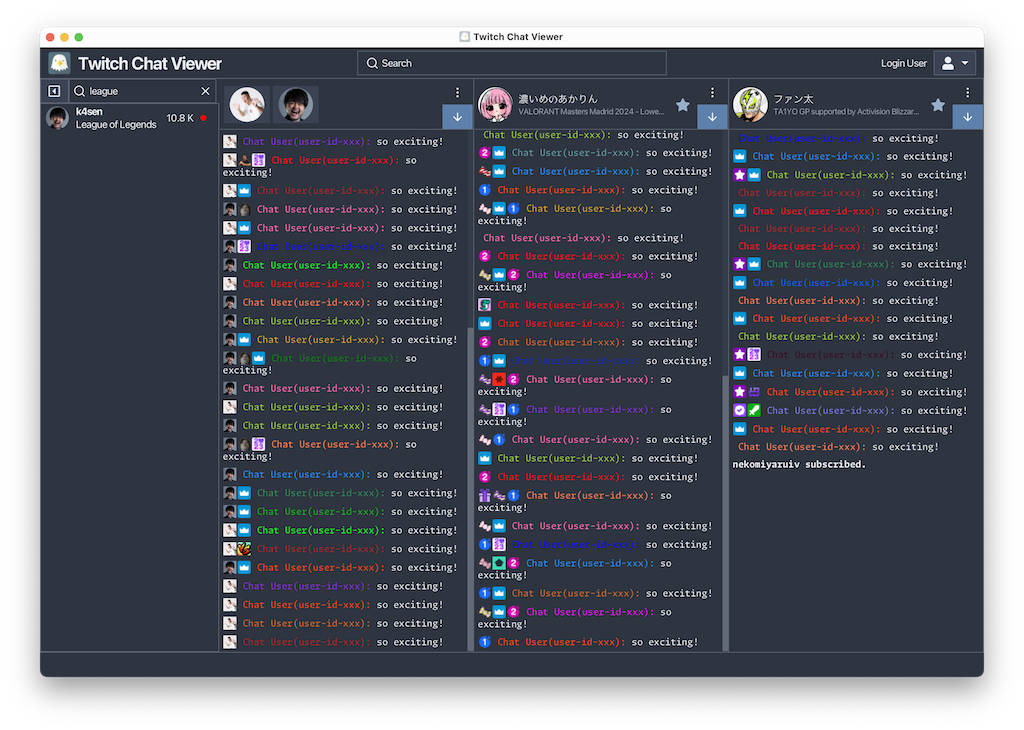The width and height of the screenshot is (1024, 730).
Task: Click the orange fruit badge in first chat
Action: (x=244, y=548)
